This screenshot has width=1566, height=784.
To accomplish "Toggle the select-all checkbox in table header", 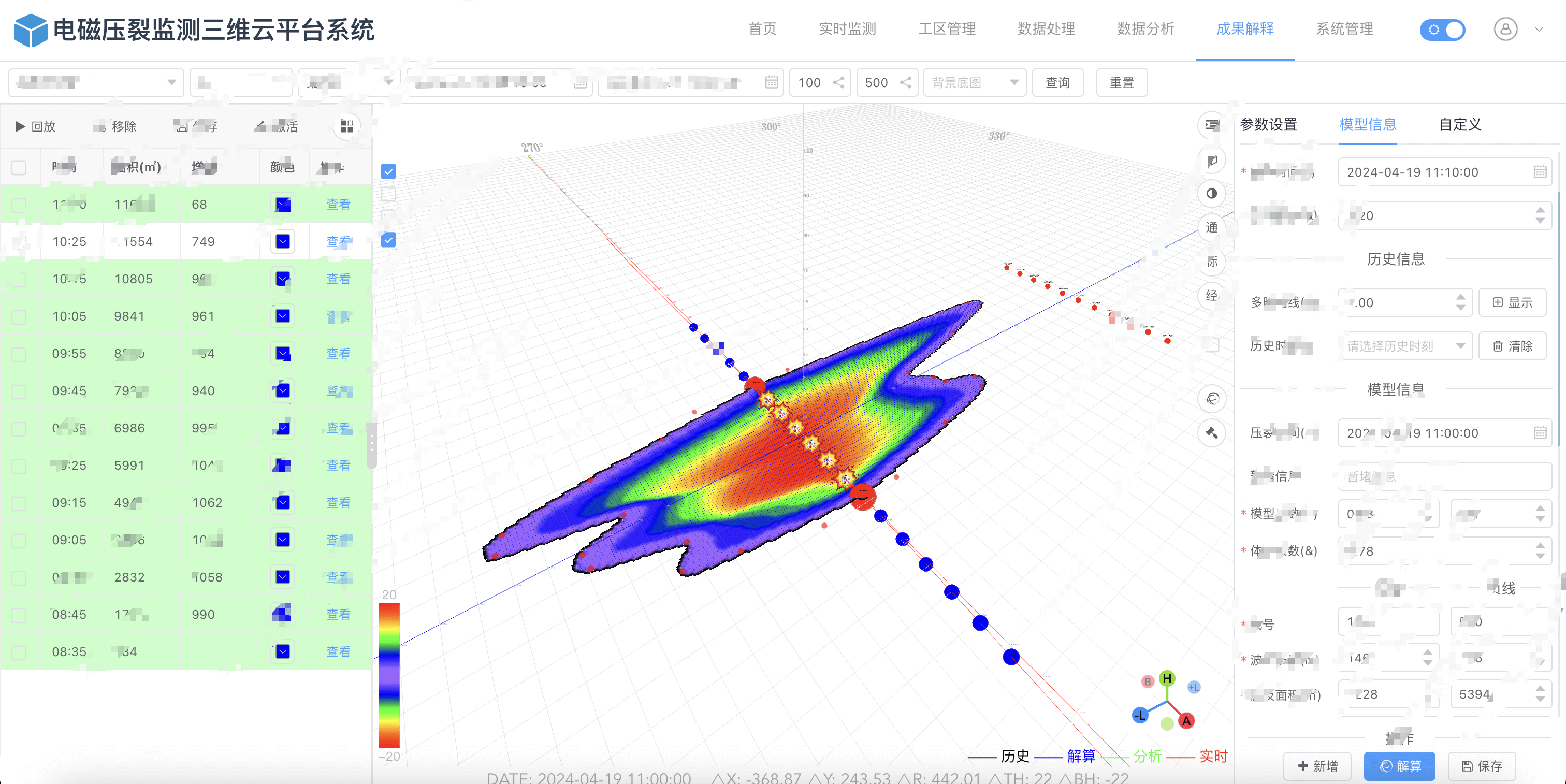I will 19,167.
